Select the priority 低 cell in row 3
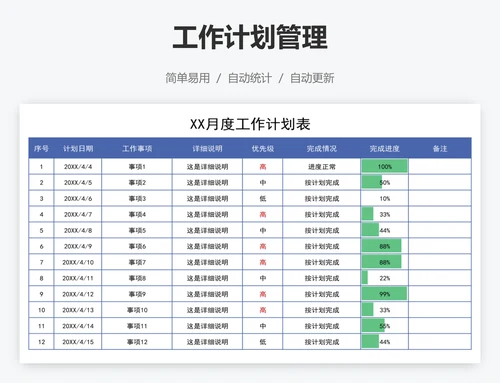The width and height of the screenshot is (500, 383). pos(263,198)
